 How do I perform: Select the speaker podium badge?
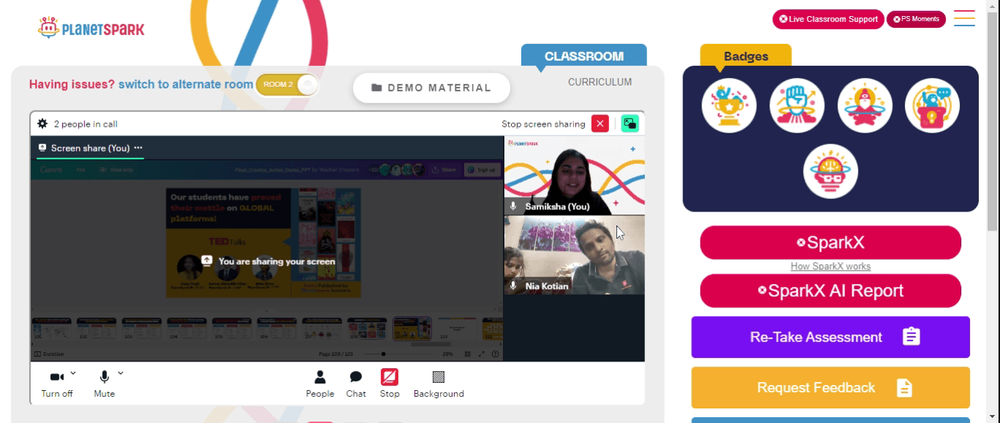point(932,106)
